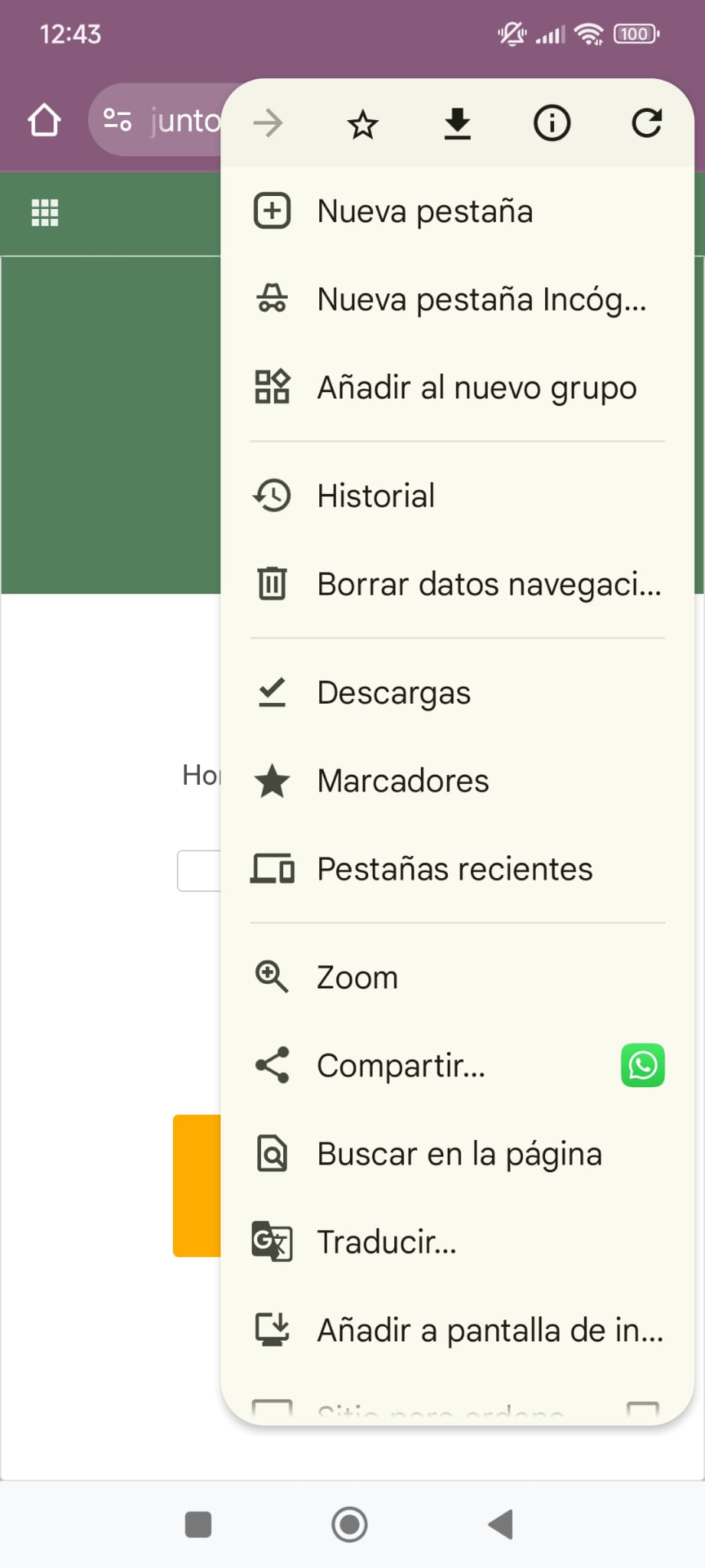Share via WhatsApp shortcut icon
The width and height of the screenshot is (705, 1568).
642,1065
